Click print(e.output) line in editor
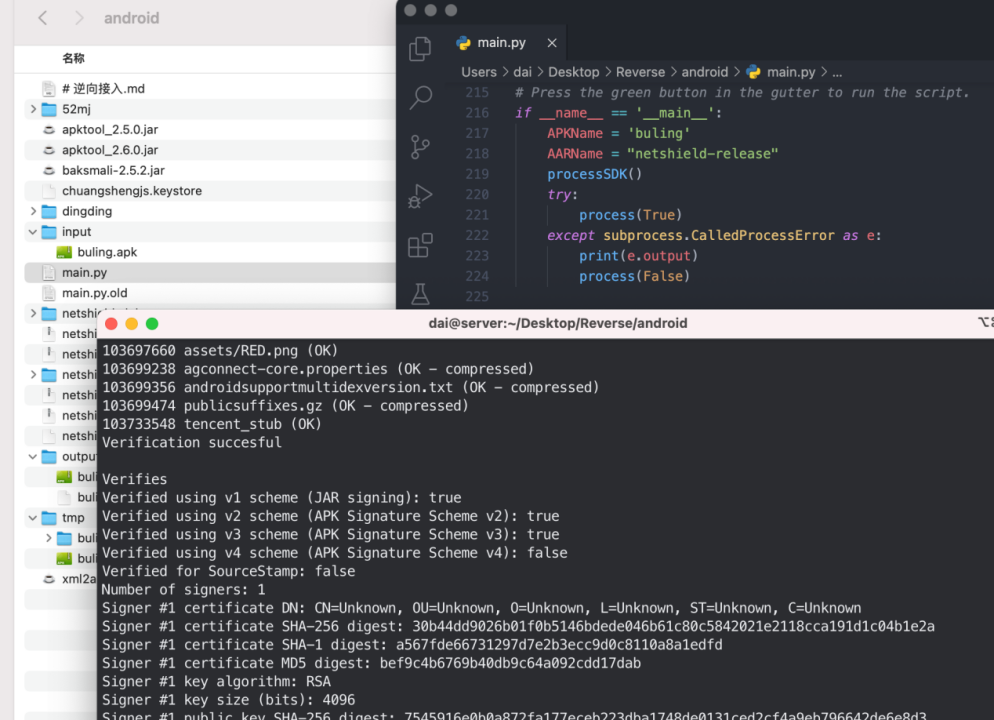 (x=638, y=256)
